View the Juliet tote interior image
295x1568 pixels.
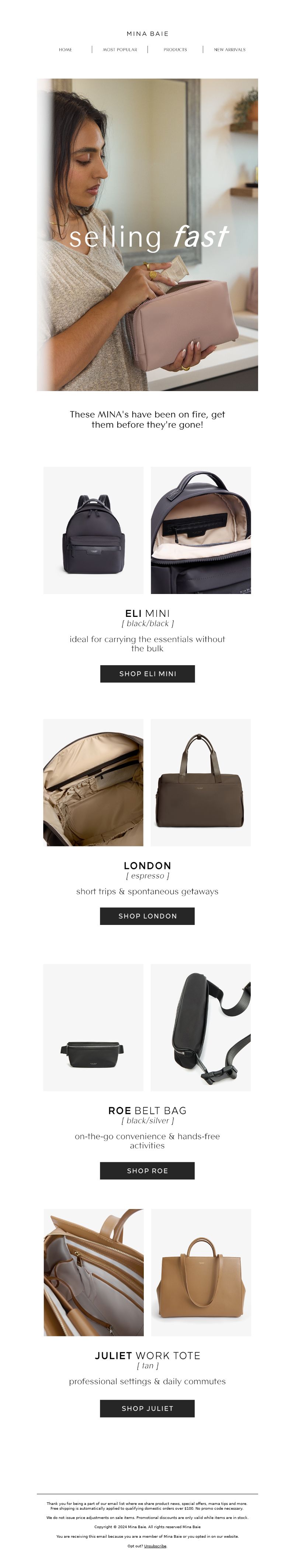click(94, 1272)
